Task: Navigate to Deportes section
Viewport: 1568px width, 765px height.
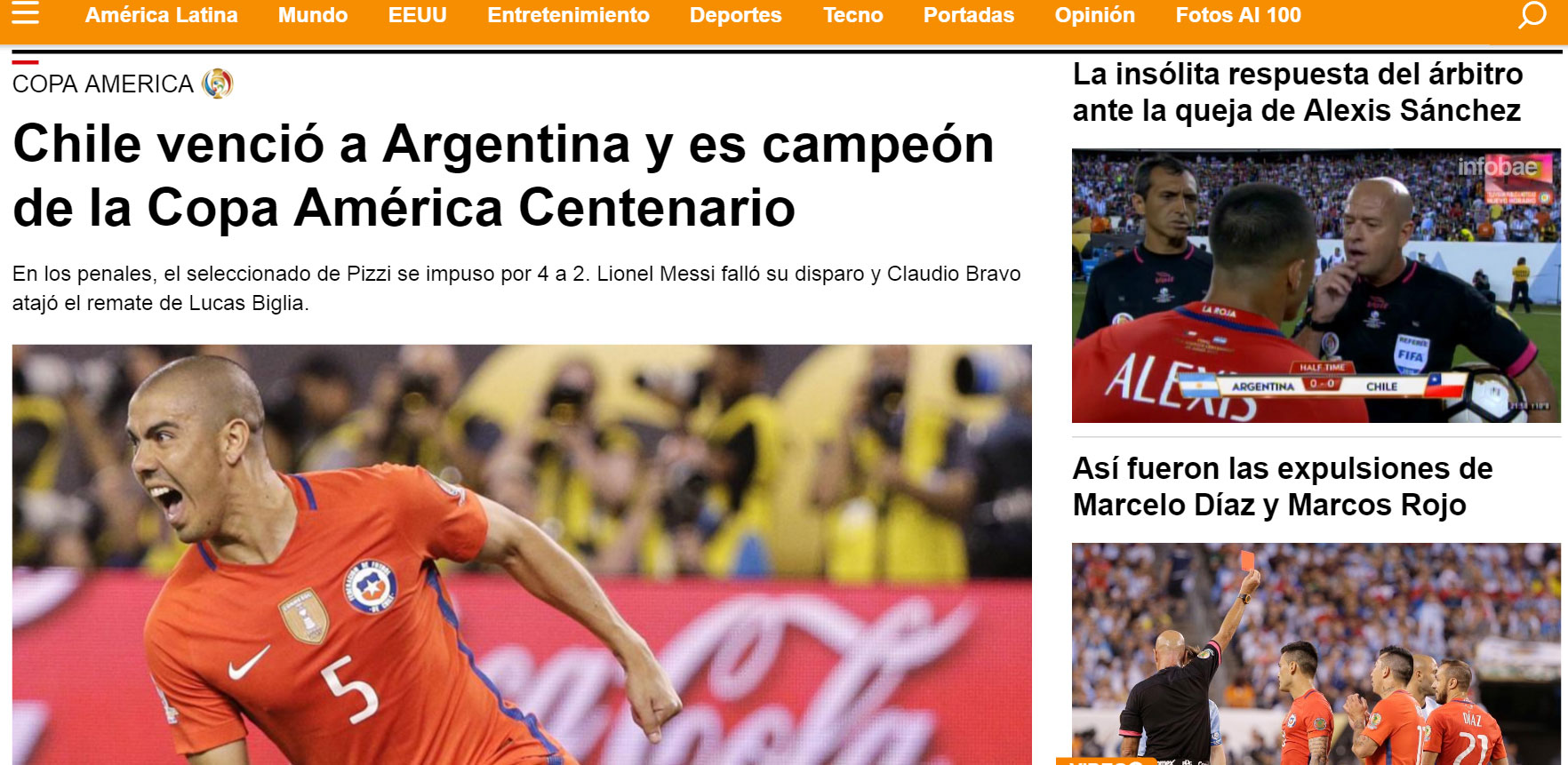Action: (x=736, y=15)
